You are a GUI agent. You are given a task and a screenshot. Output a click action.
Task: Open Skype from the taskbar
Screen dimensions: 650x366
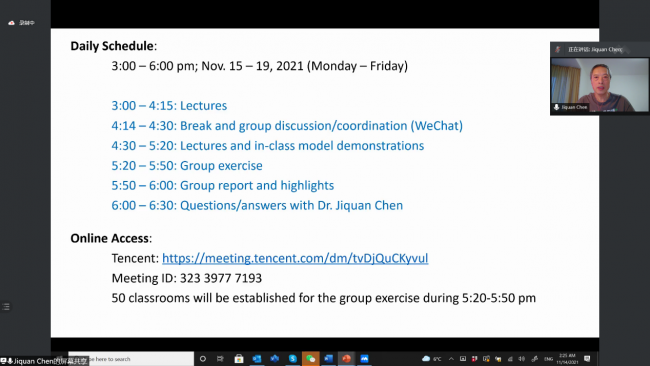coord(293,359)
